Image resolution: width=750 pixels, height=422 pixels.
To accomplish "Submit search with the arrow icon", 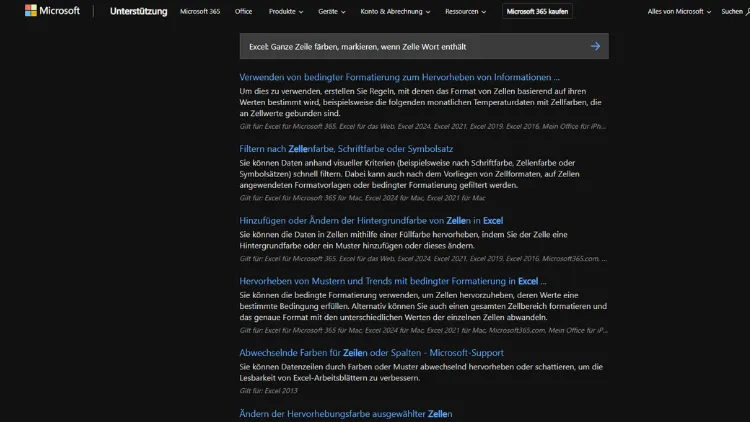I will pyautogui.click(x=595, y=46).
